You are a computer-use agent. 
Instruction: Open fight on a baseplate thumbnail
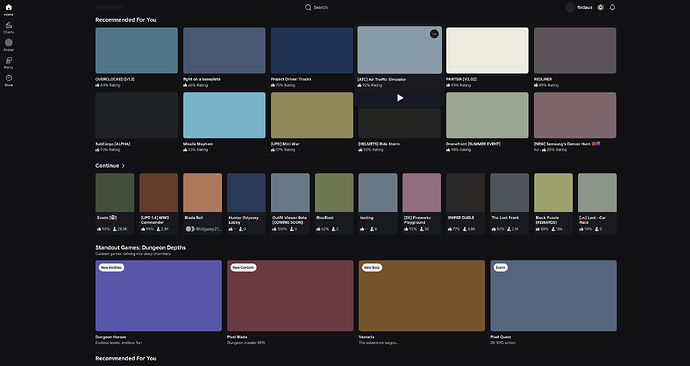(224, 51)
